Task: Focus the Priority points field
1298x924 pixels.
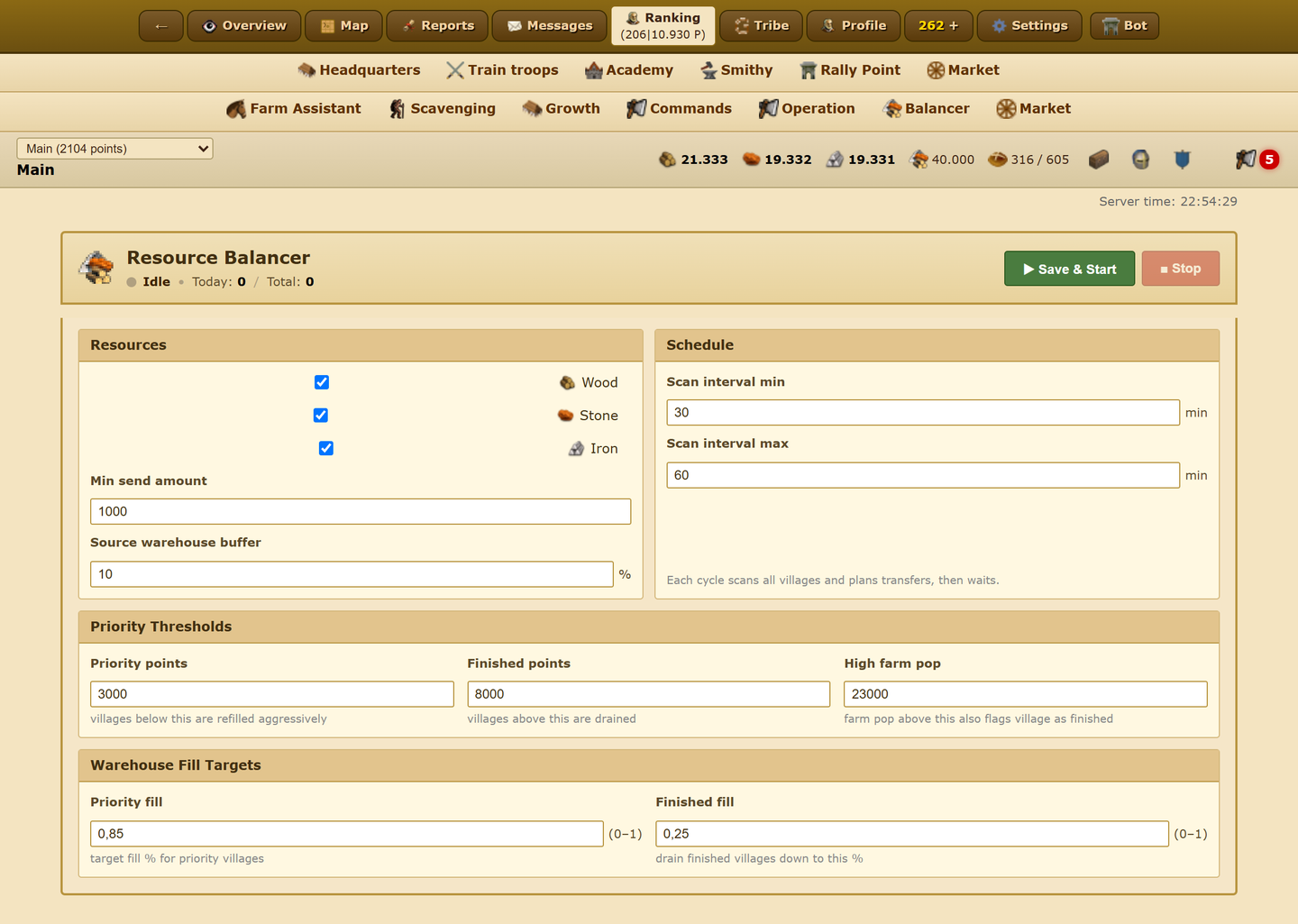Action: [272, 694]
